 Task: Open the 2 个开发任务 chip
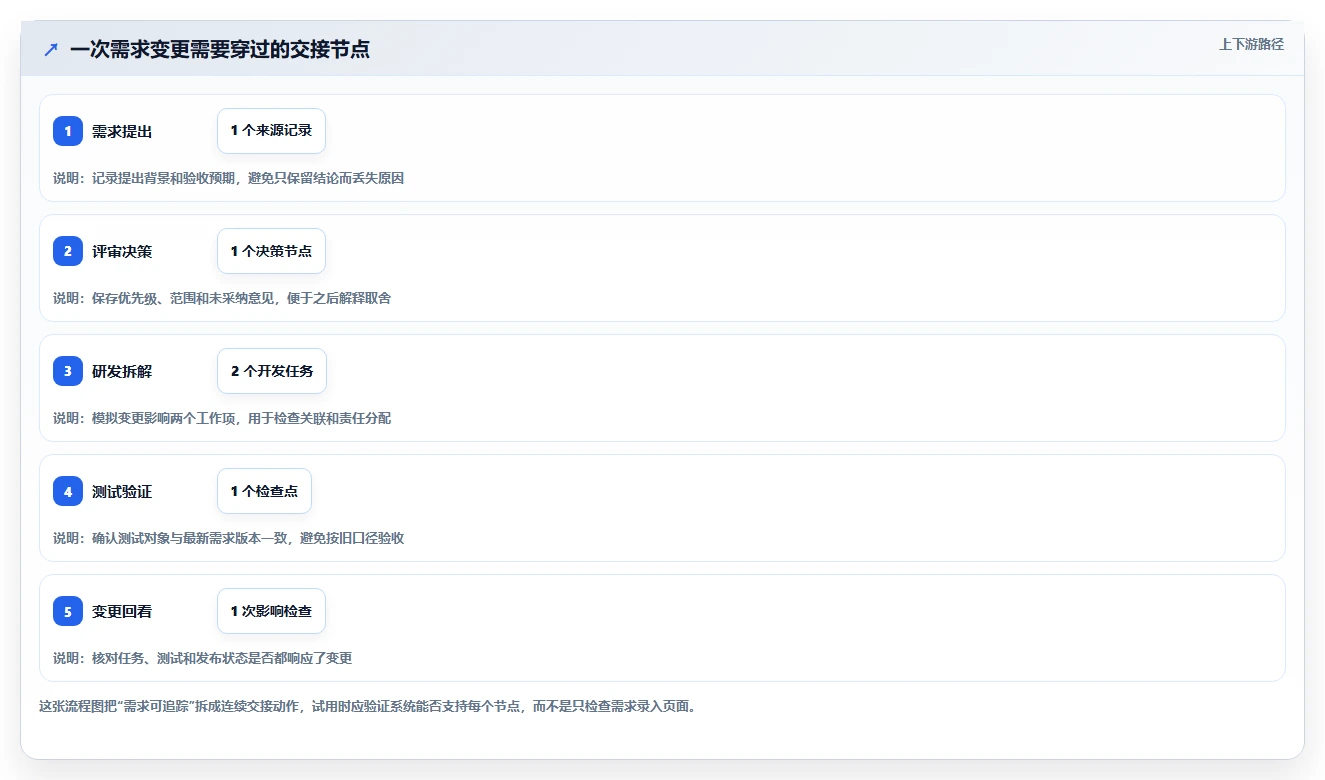point(272,371)
